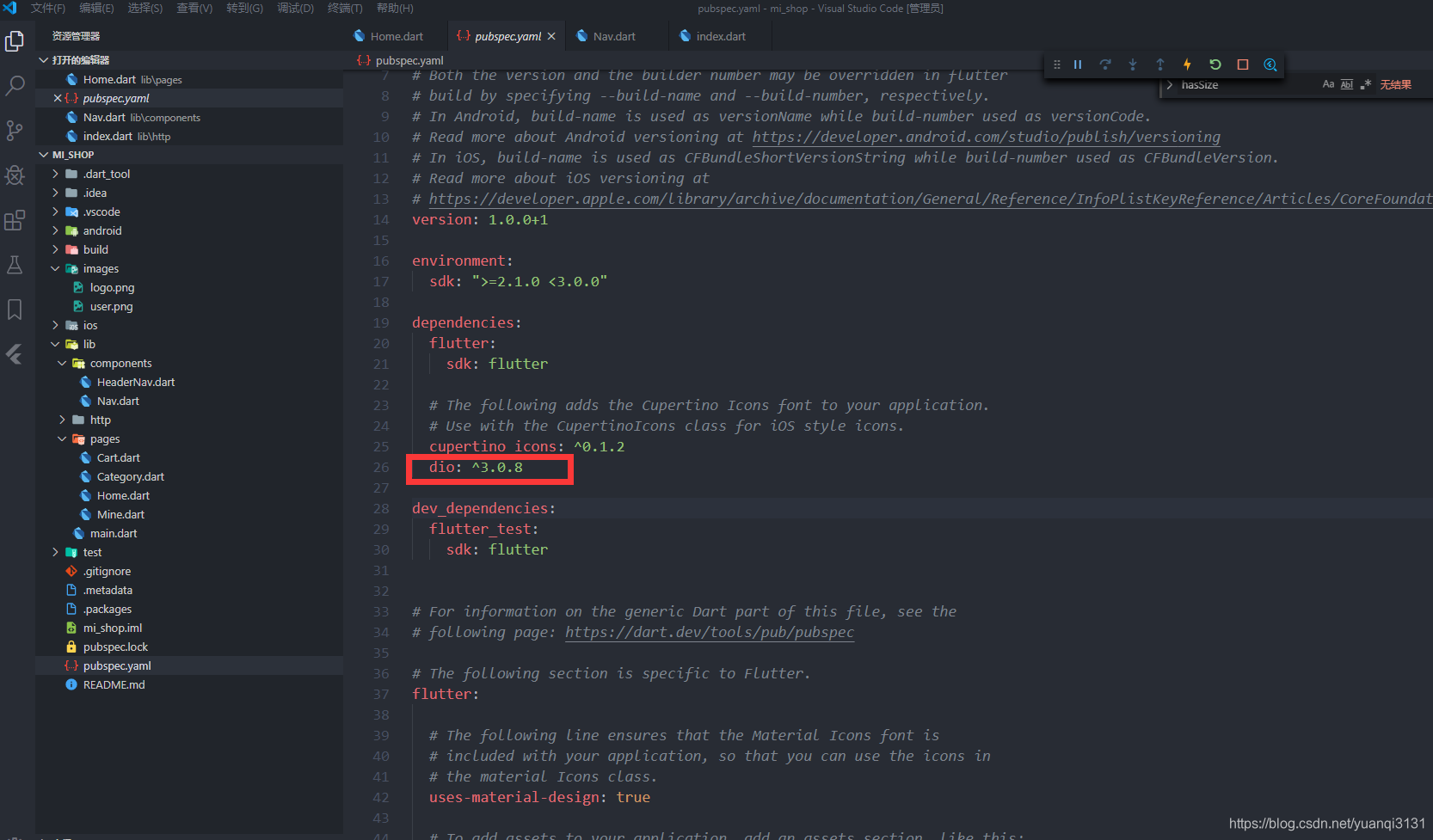Image resolution: width=1433 pixels, height=840 pixels.
Task: Grab the debug toolbar drag handle
Action: 1057,64
